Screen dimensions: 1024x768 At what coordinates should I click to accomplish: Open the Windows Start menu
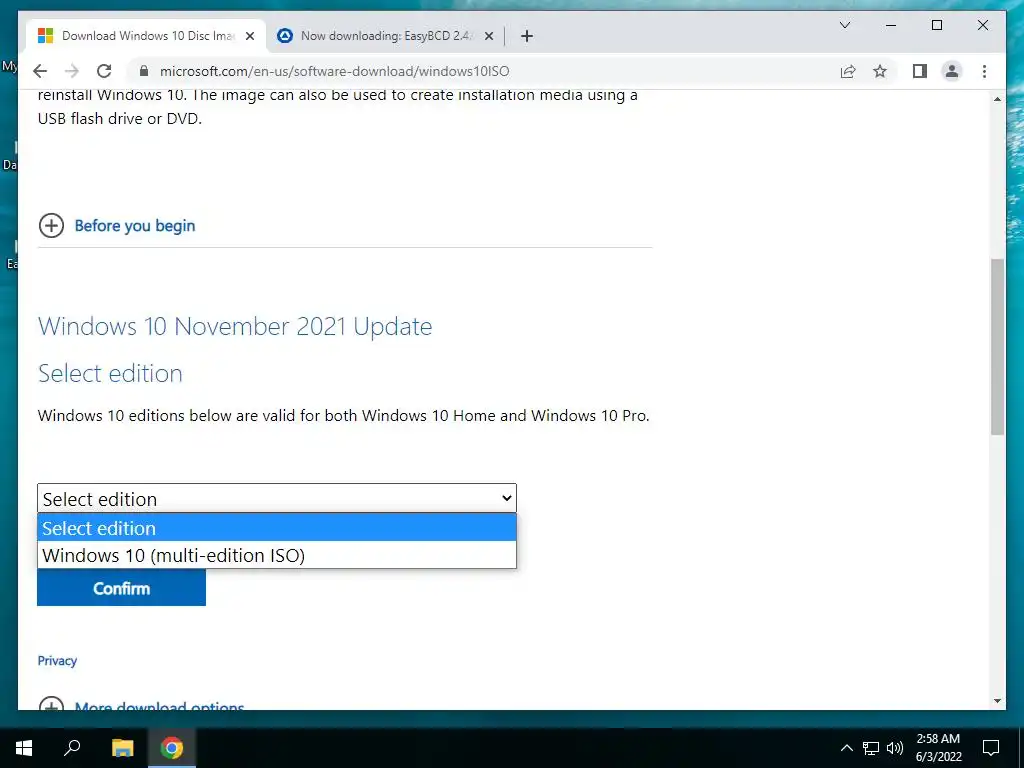click(x=24, y=748)
